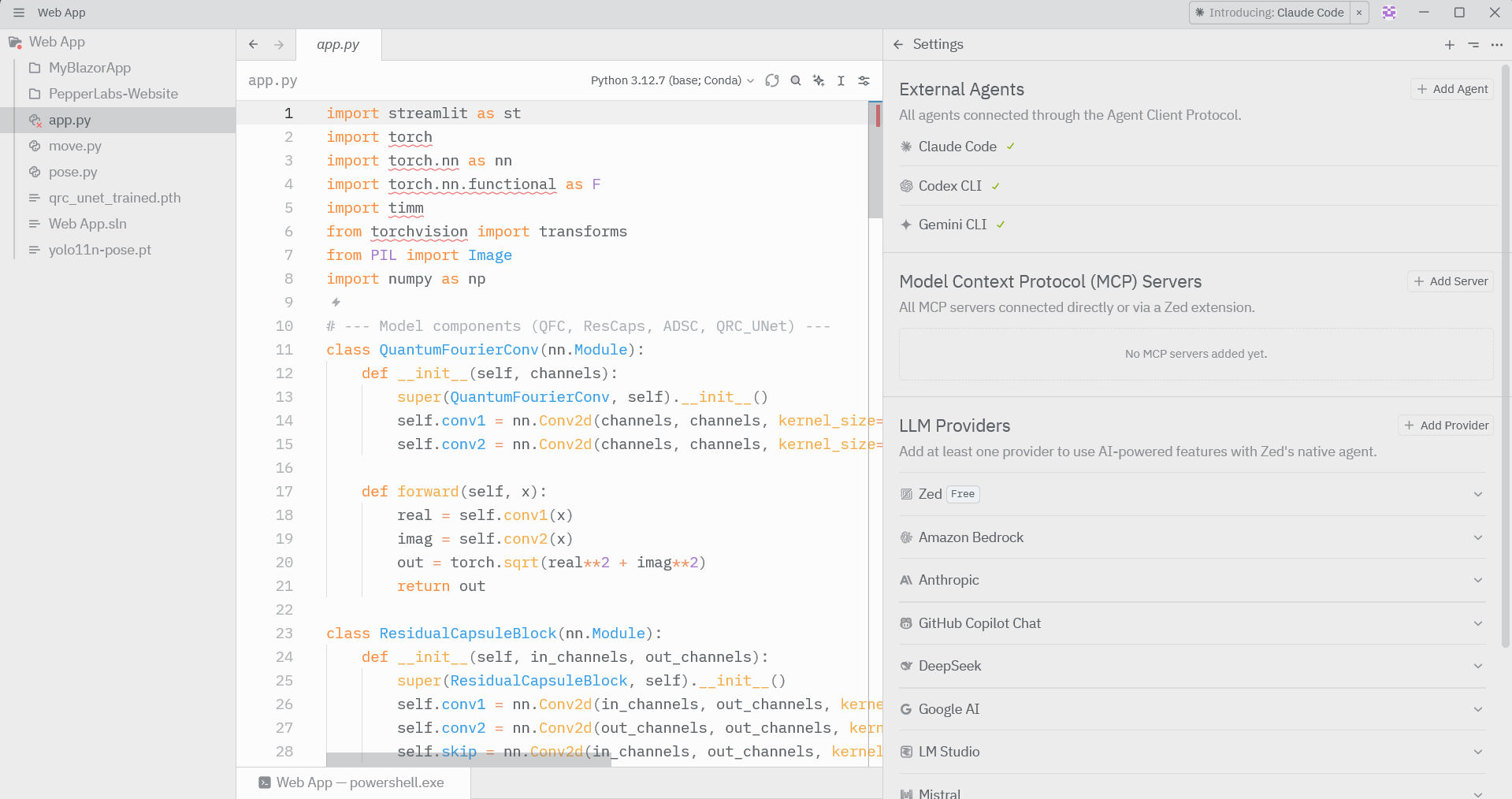
Task: Click the lightning bolt code action icon
Action: pyautogui.click(x=336, y=303)
